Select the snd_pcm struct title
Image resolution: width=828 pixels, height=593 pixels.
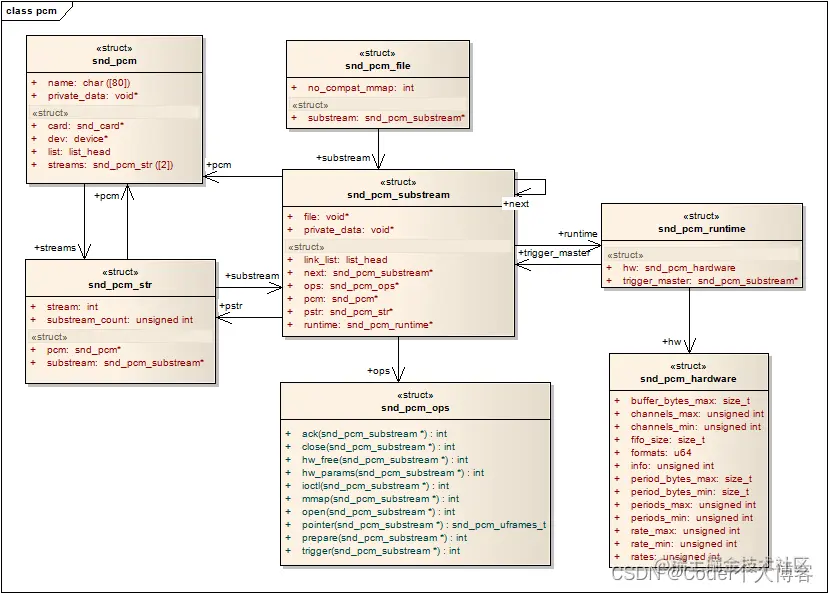[114, 61]
